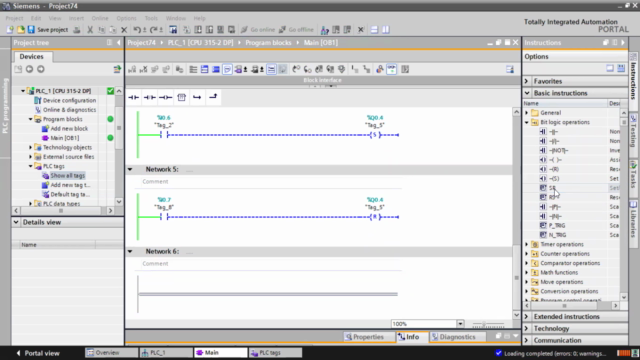Click the Go offline icon
Screen dimensions: 640x360
tap(282, 30)
